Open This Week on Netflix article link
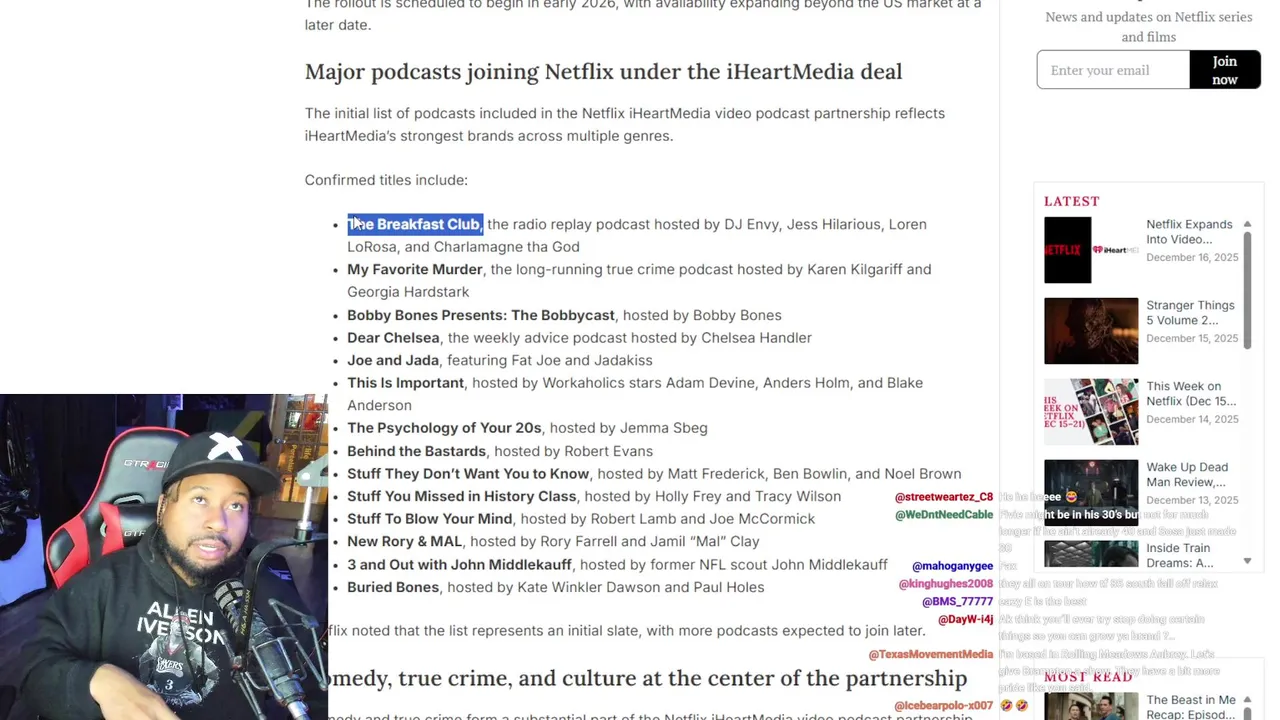This screenshot has width=1280, height=720. point(1190,394)
